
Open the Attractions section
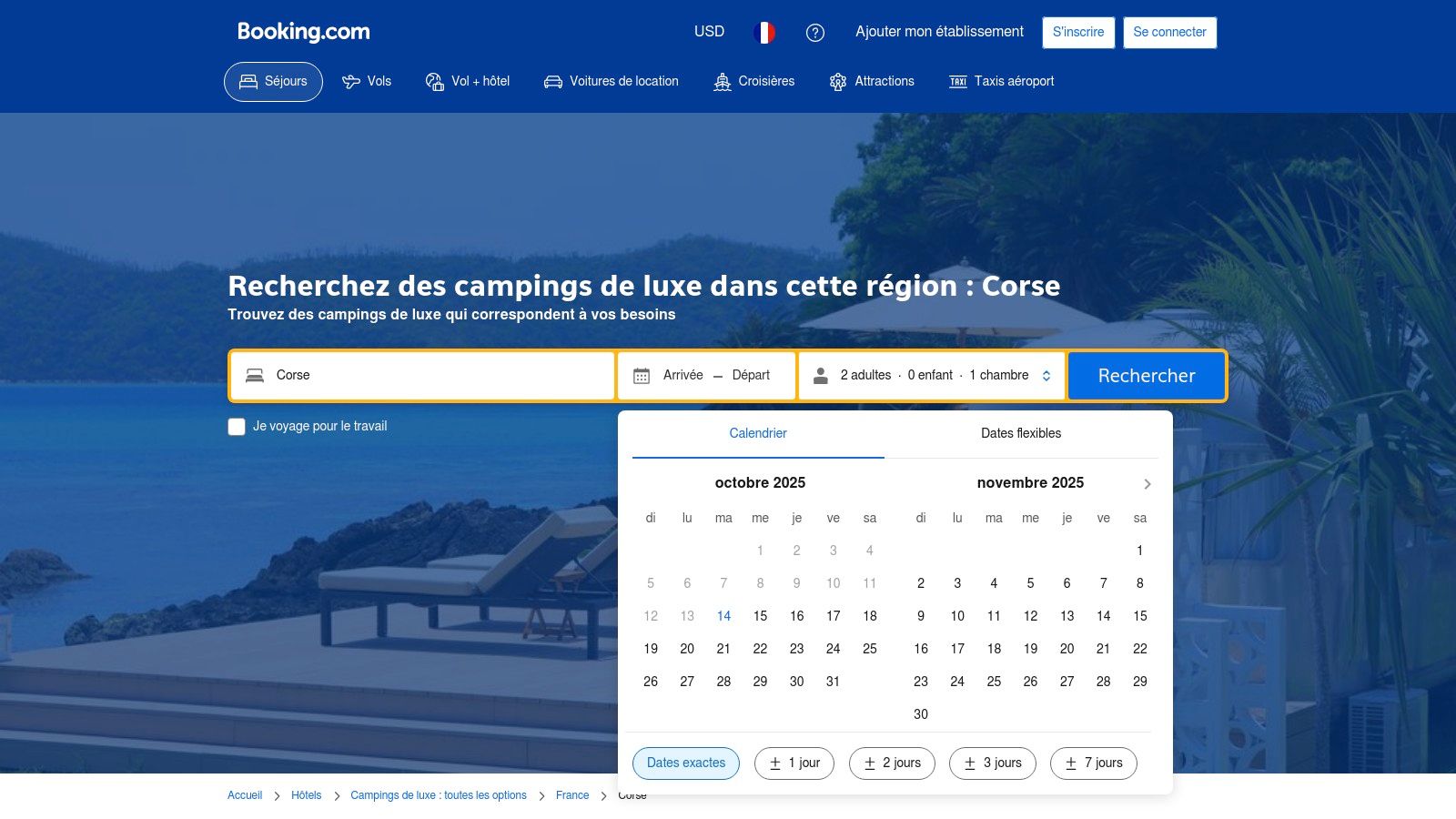(x=872, y=82)
